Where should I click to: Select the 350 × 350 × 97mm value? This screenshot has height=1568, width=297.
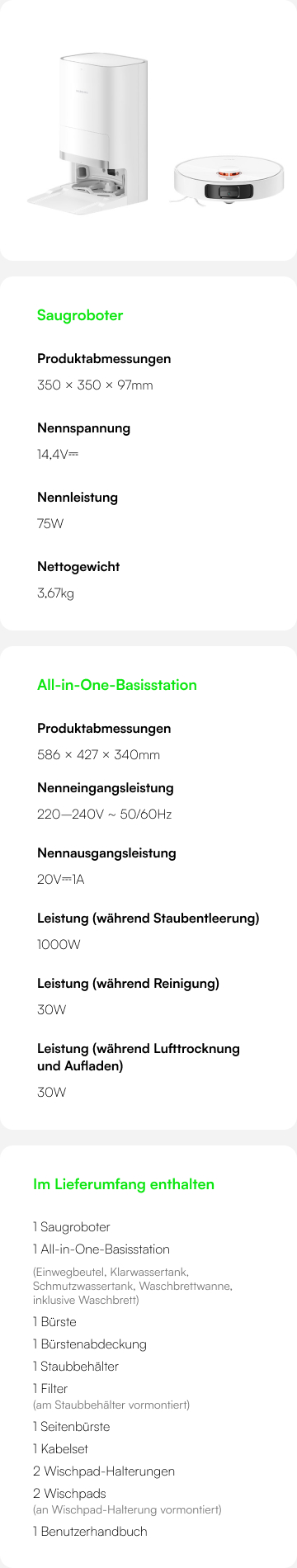[95, 385]
